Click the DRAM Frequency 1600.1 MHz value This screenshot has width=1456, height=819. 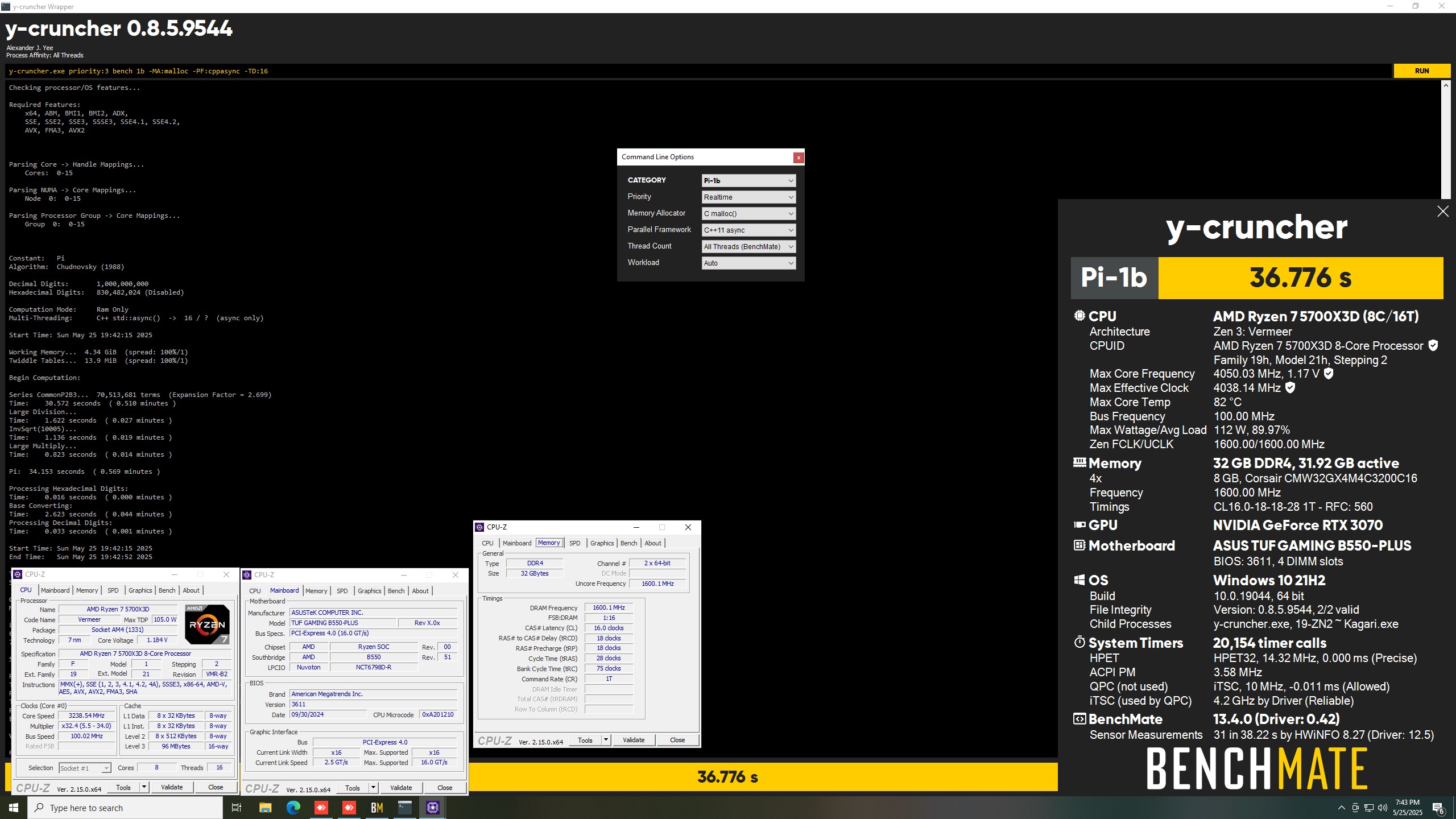[x=609, y=607]
